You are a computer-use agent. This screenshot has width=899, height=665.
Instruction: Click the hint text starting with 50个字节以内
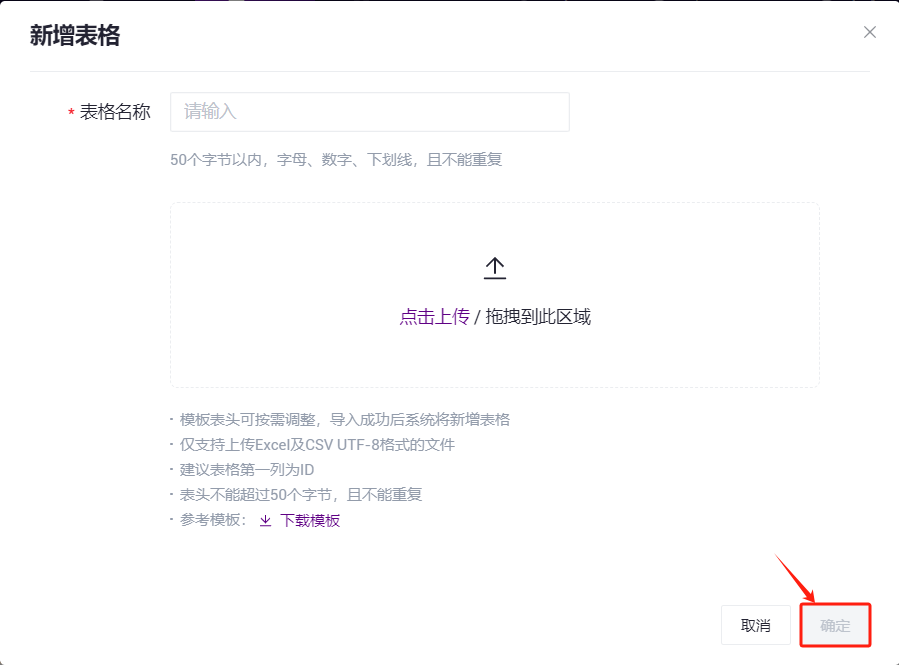click(336, 159)
